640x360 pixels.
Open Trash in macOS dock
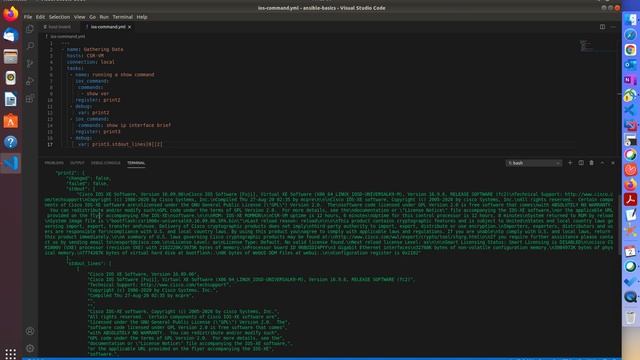[x=630, y=317]
